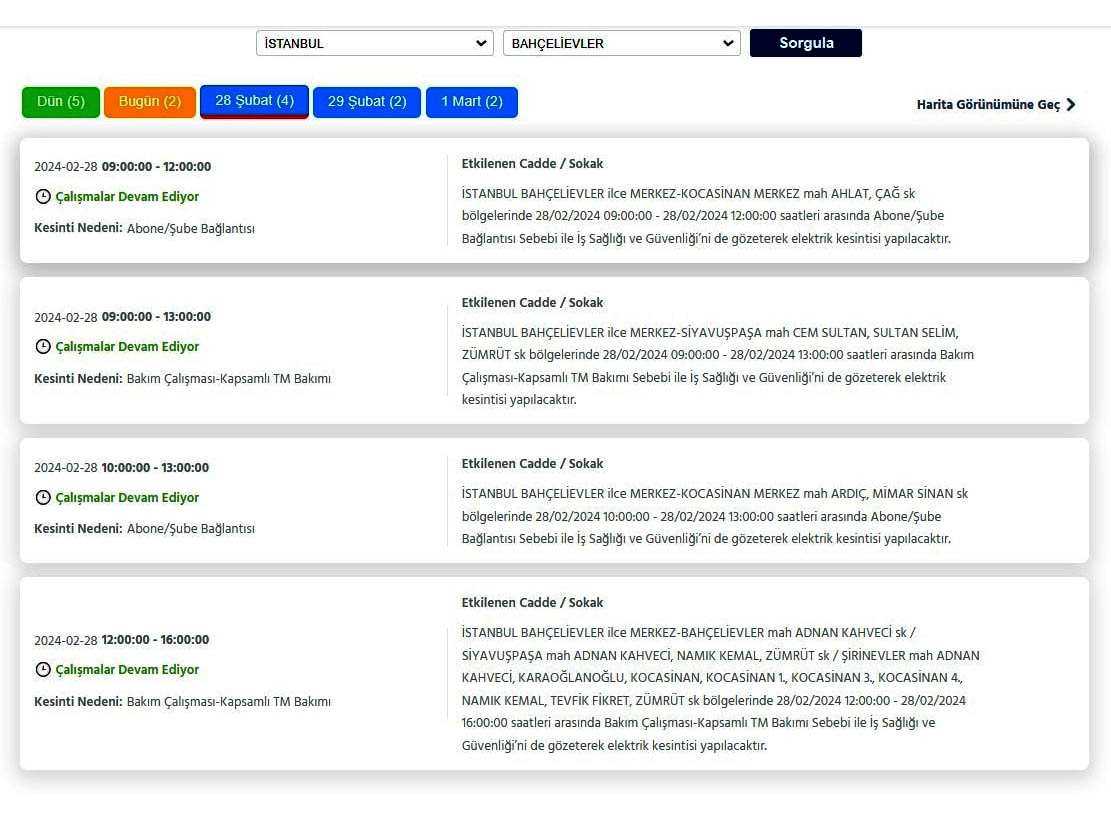Click clock icon in 09:00-12:00 outage card
This screenshot has height=830, width=1111.
pyautogui.click(x=43, y=197)
